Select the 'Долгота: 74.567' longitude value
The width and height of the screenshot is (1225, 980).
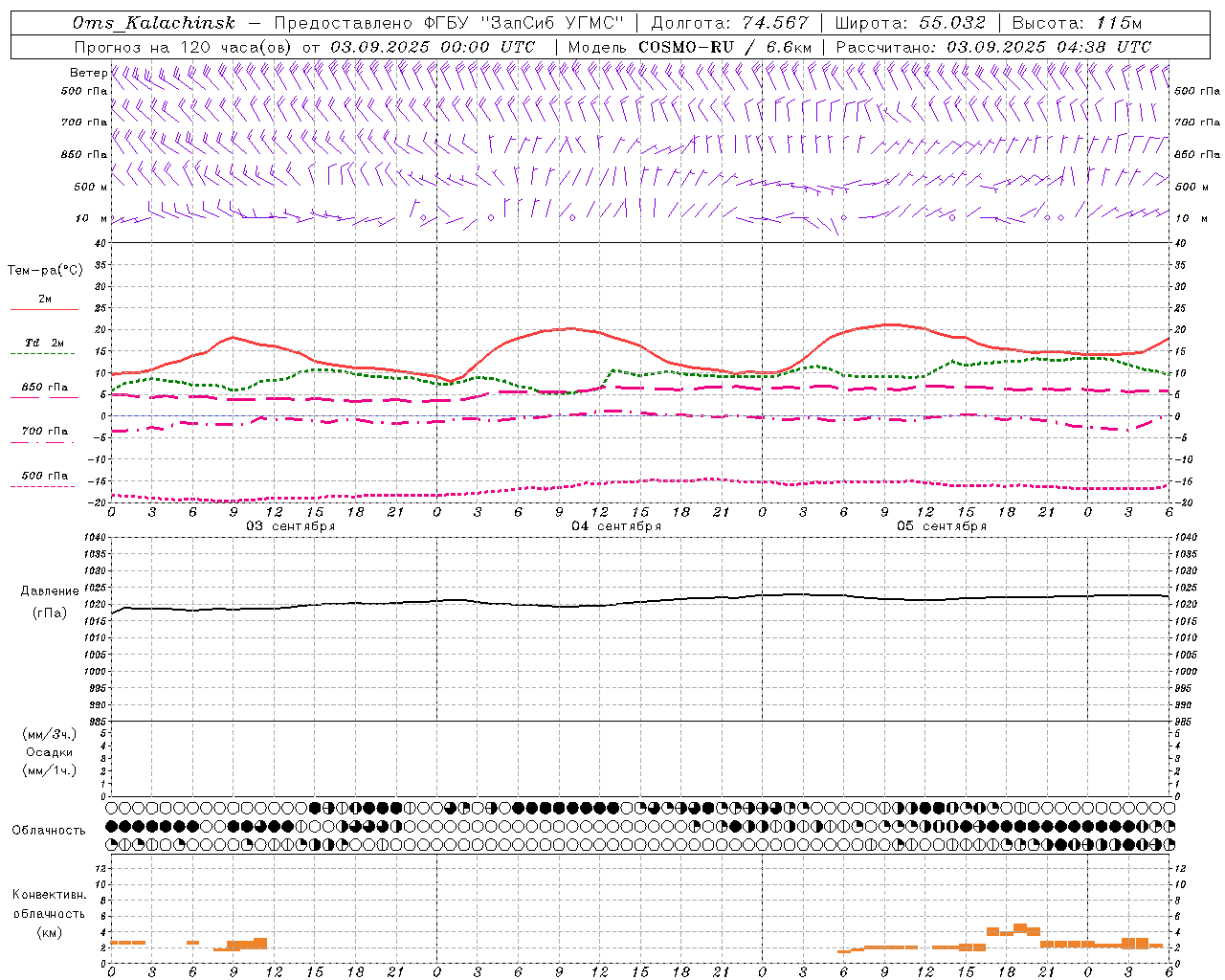coord(729,23)
